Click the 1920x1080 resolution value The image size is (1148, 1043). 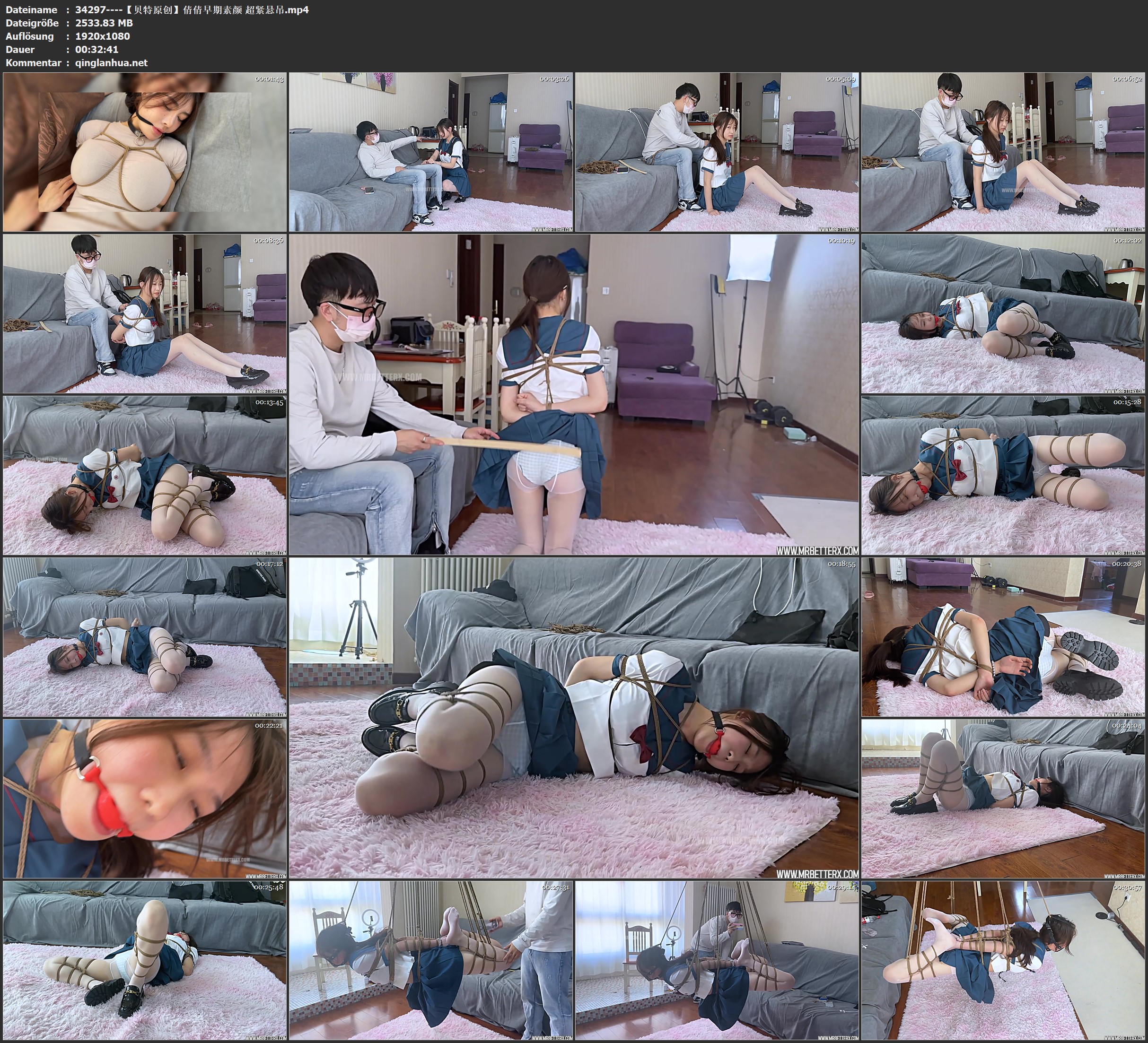[103, 36]
